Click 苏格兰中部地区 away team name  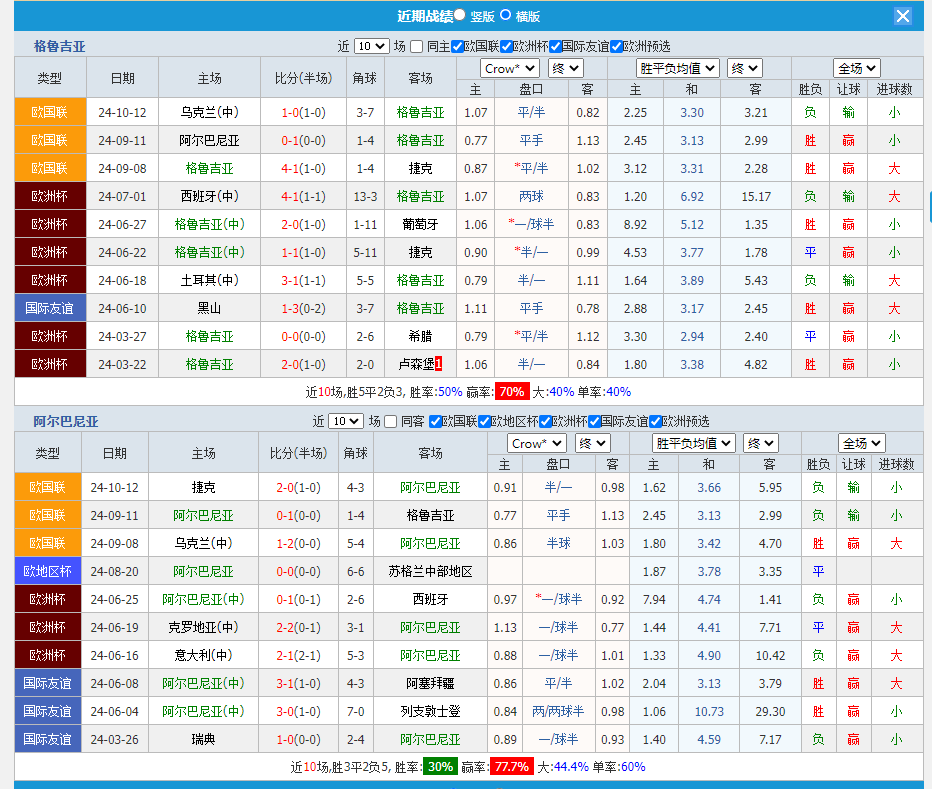pos(430,571)
